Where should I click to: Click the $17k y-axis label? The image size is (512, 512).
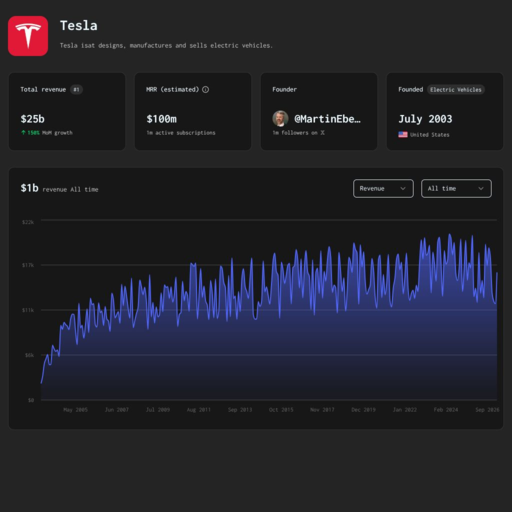[x=28, y=265]
